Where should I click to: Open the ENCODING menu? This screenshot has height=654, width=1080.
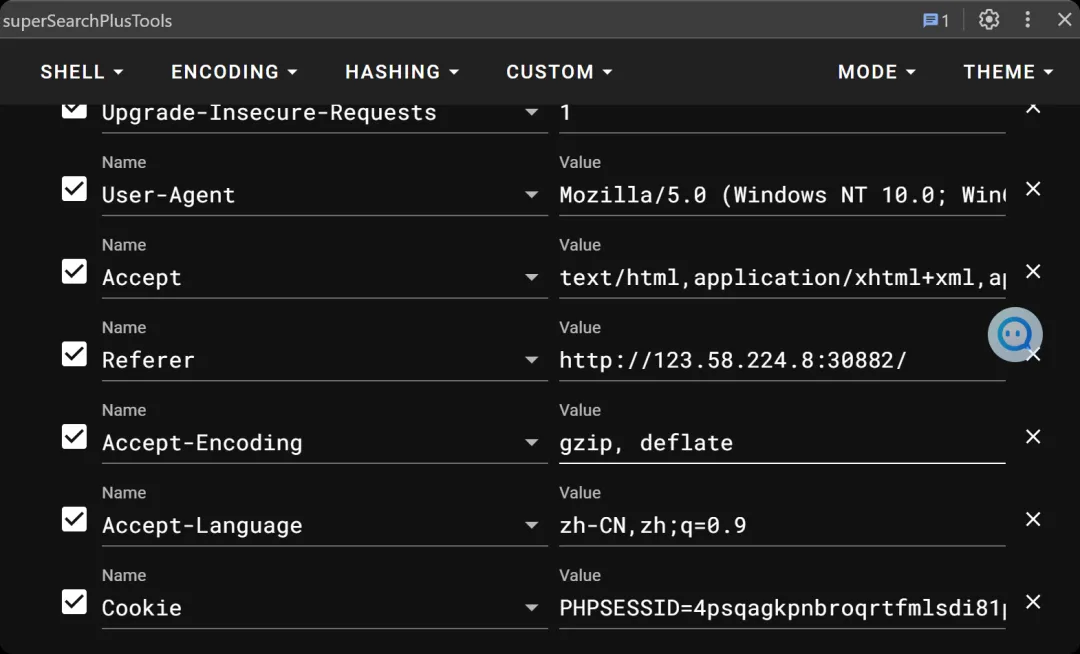pyautogui.click(x=234, y=72)
